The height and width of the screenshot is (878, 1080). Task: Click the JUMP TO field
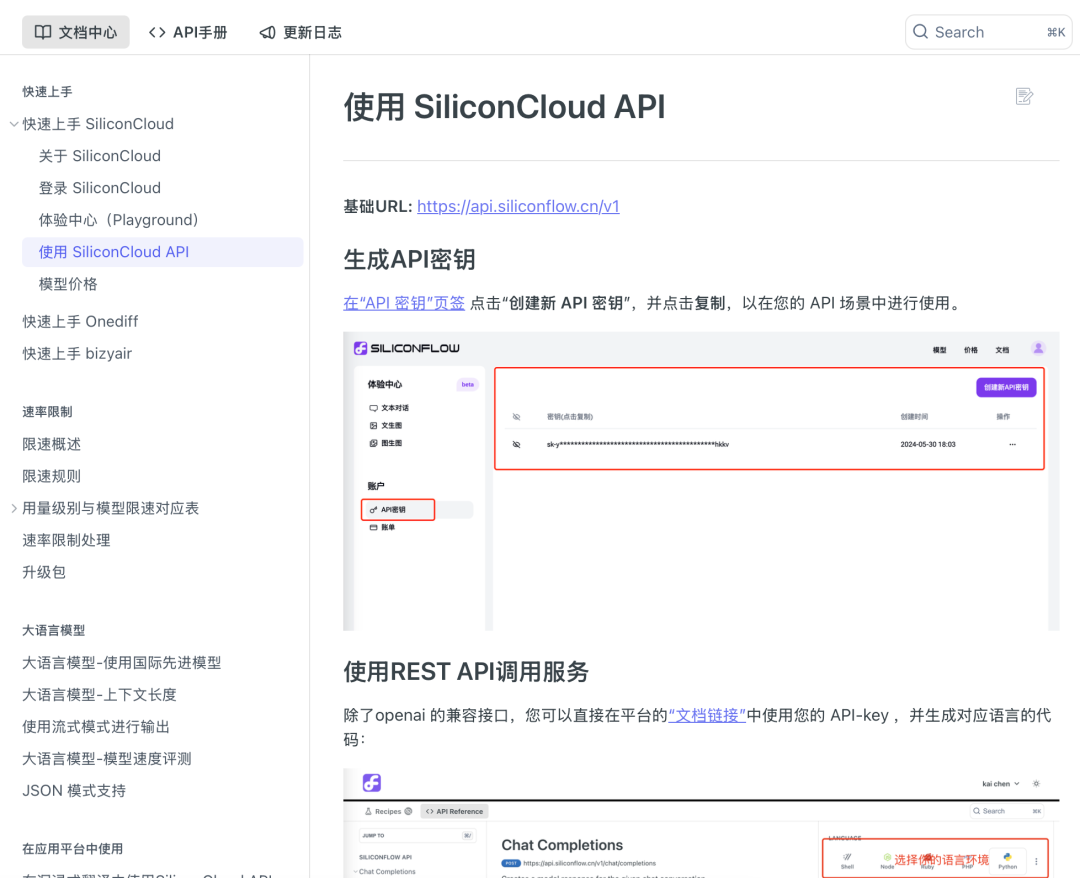click(417, 835)
